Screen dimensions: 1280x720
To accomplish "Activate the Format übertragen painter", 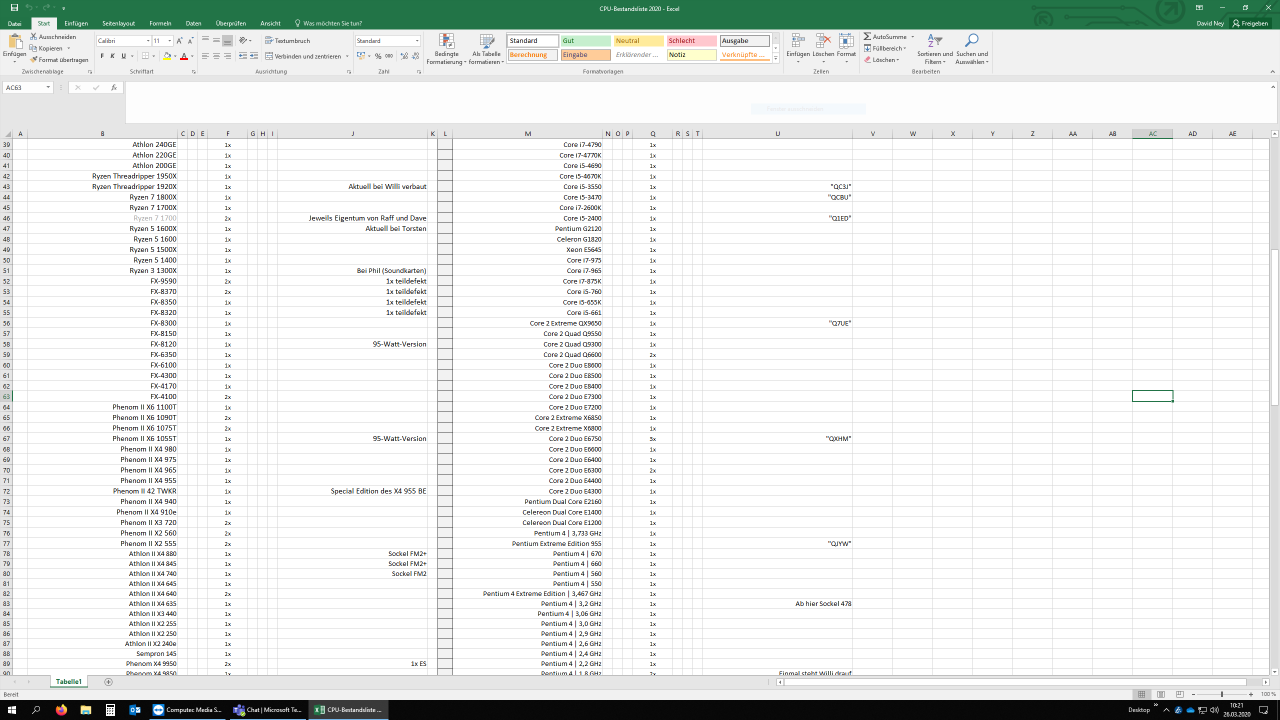I will click(x=60, y=60).
